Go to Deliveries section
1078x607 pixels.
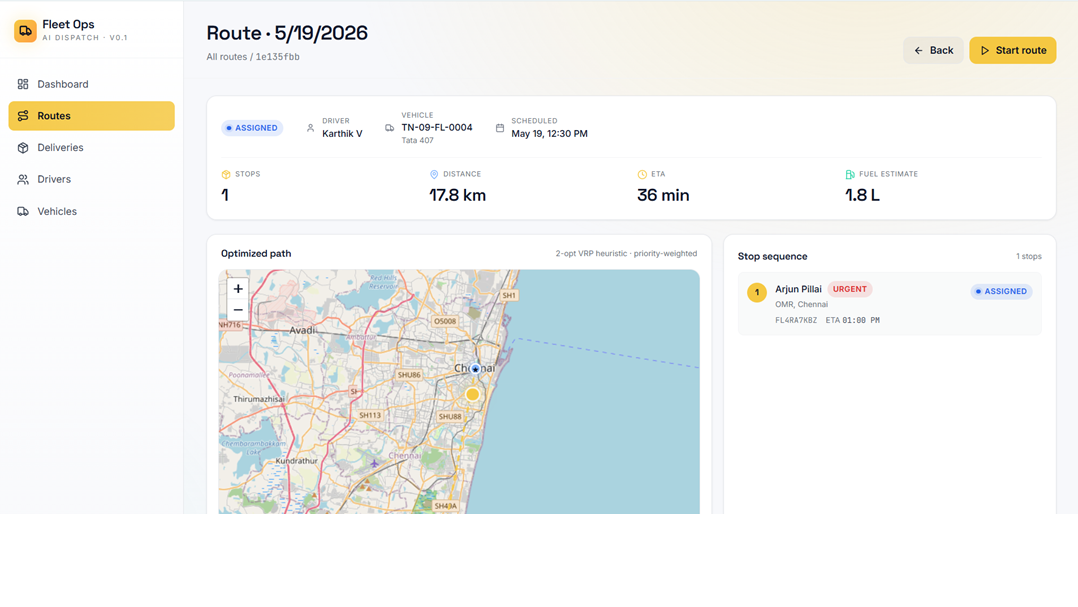[91, 147]
